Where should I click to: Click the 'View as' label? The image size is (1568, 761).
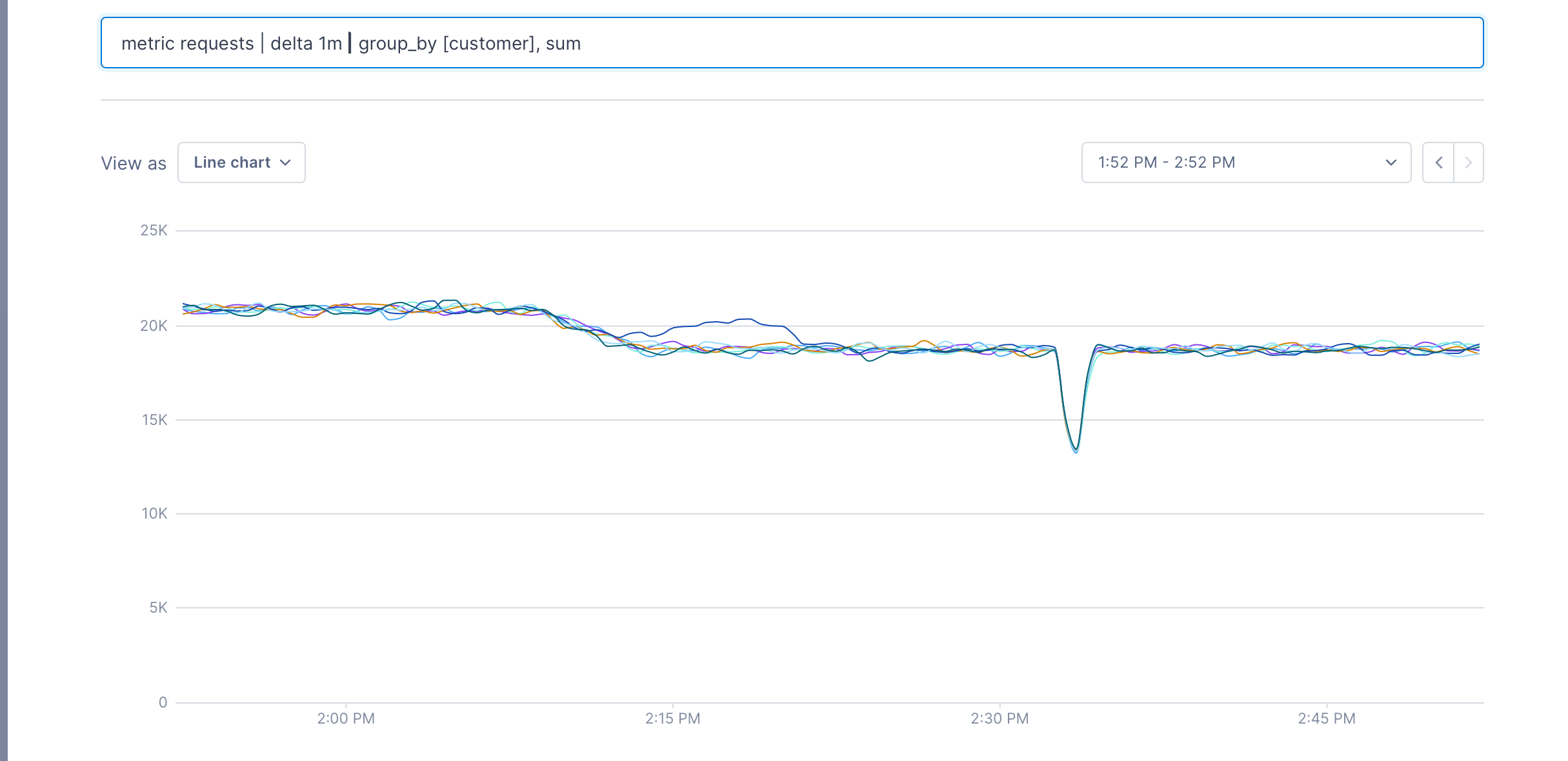[134, 163]
